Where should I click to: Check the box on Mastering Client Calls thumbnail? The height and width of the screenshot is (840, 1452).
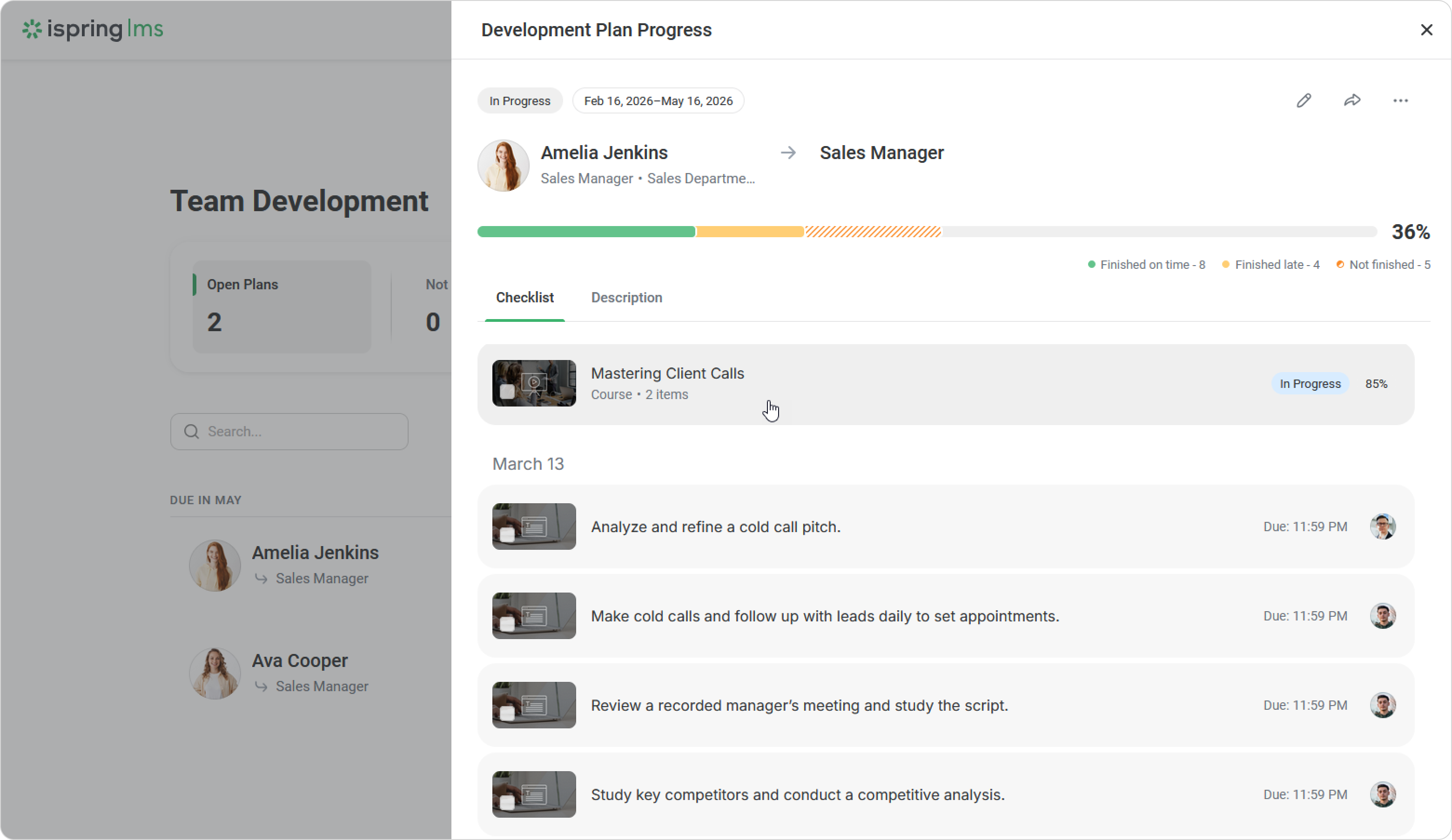[x=507, y=392]
